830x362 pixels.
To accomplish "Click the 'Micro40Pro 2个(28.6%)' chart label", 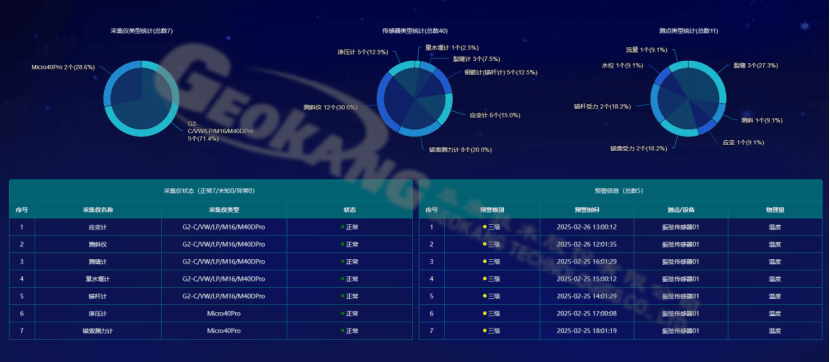I will [63, 67].
